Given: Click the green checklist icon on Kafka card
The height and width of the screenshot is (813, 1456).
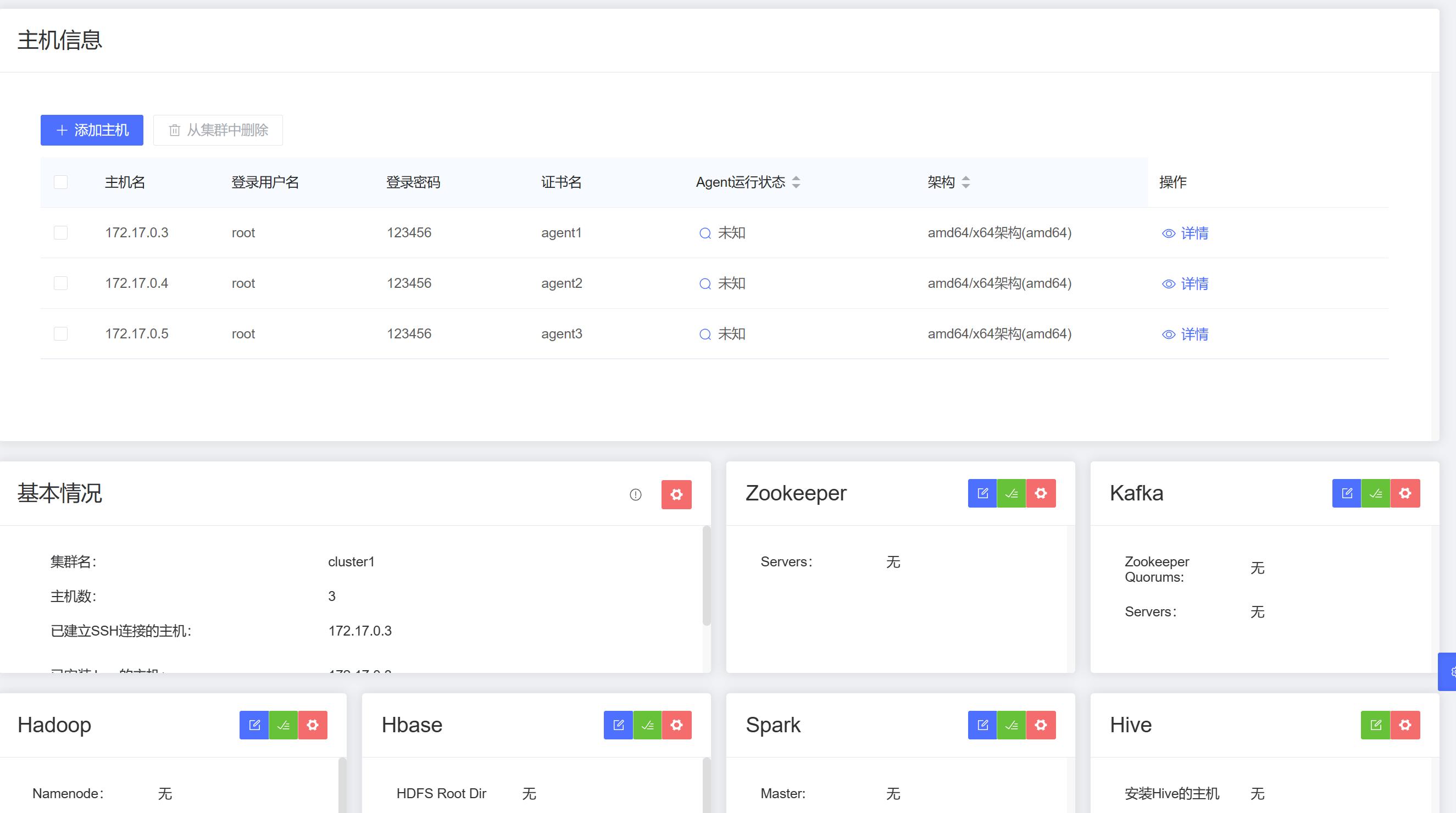Looking at the screenshot, I should [1376, 493].
